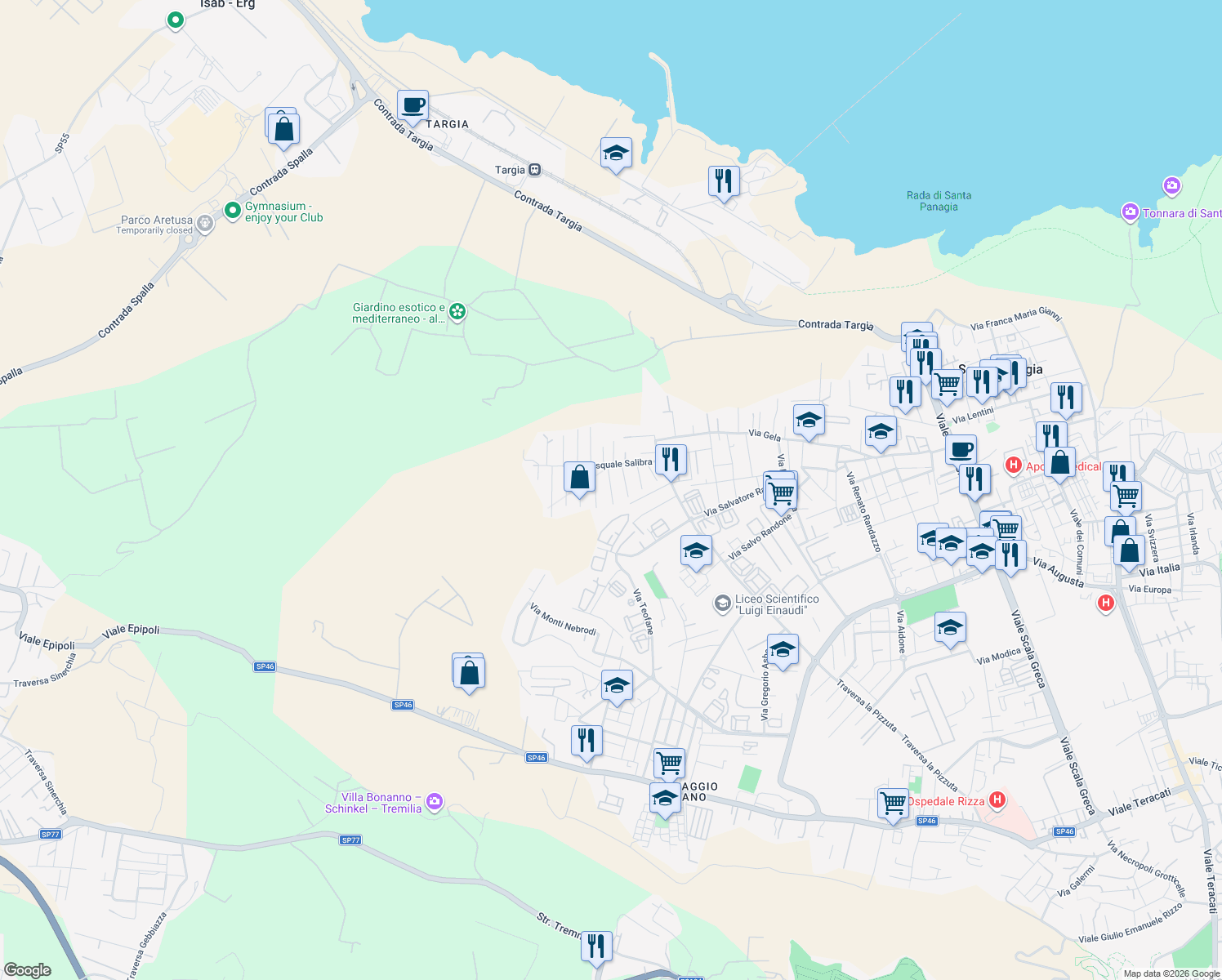Click the red H marker near Via Europa
The height and width of the screenshot is (980, 1222).
1106,604
